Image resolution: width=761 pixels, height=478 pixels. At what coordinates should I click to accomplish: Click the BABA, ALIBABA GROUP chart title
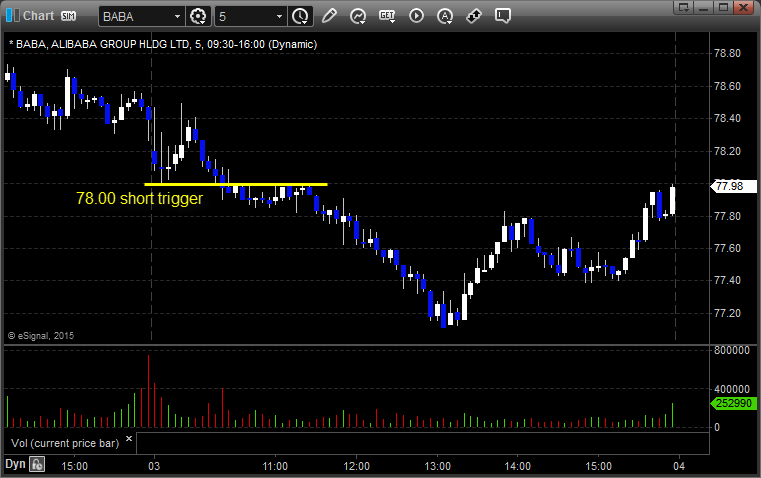163,44
